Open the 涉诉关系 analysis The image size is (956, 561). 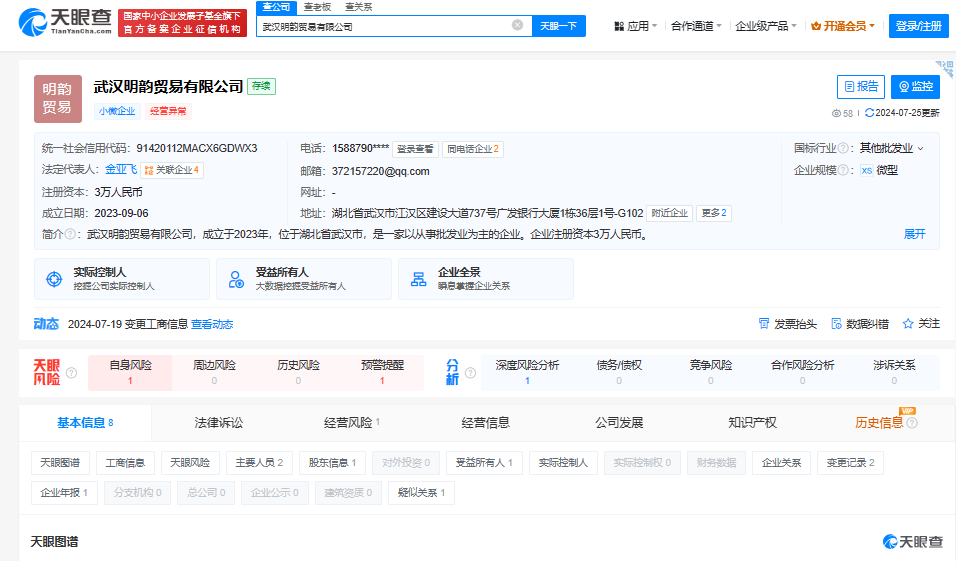(x=894, y=373)
